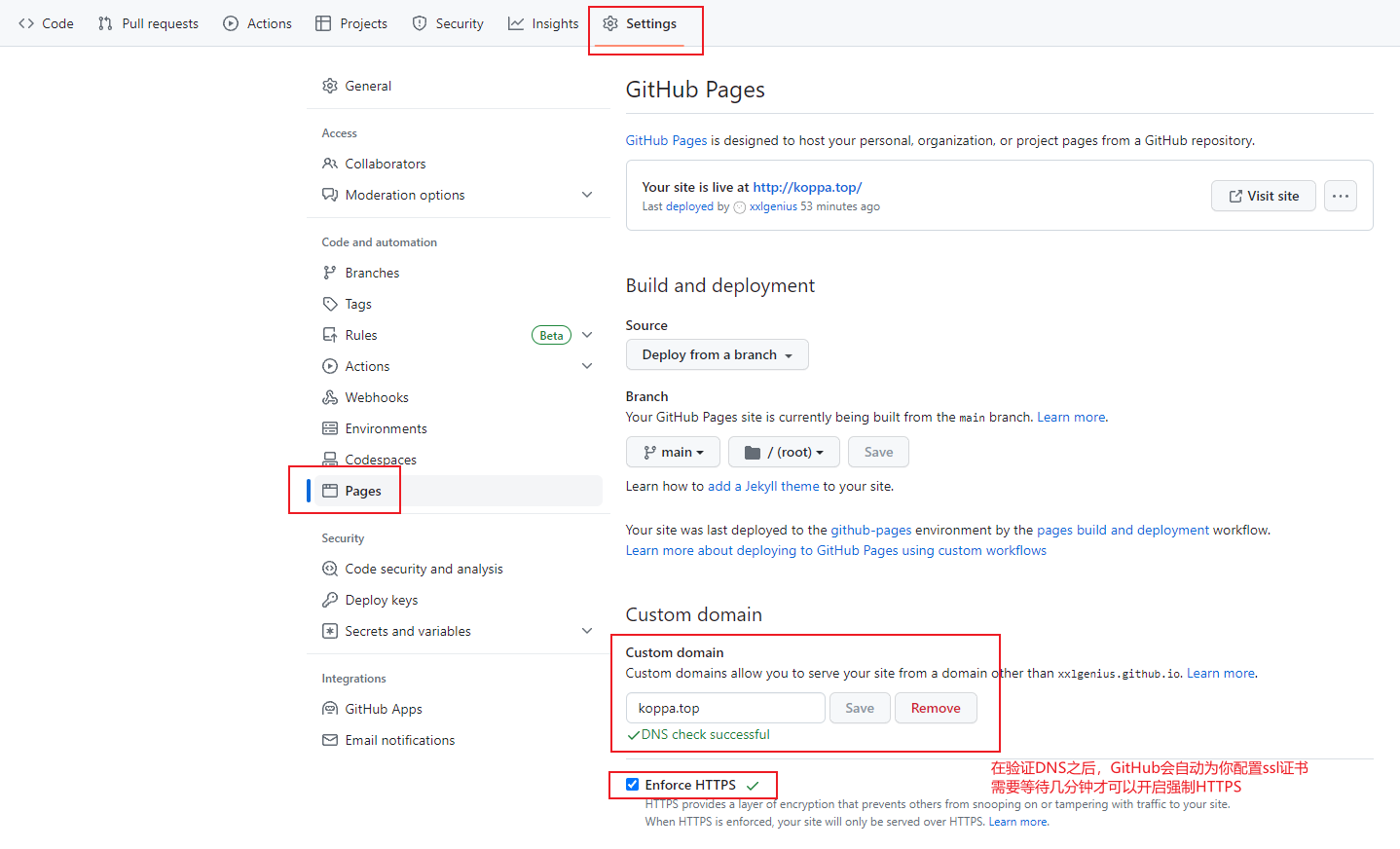Click the xxlgenius avatar icon
This screenshot has height=849, width=1400.
tap(740, 206)
